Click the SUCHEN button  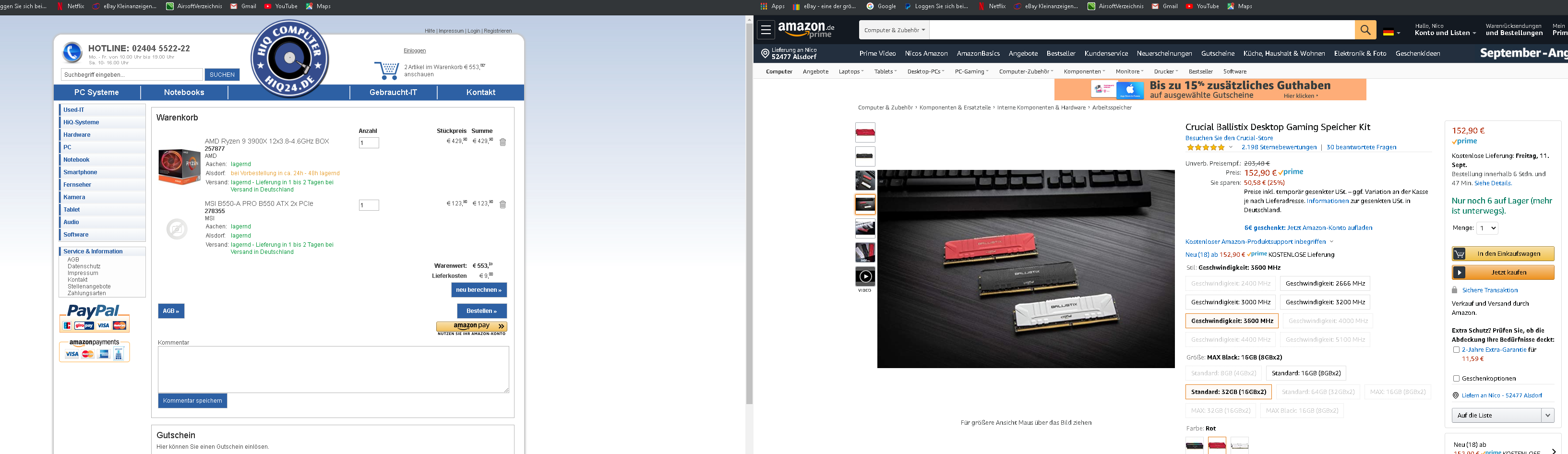222,75
